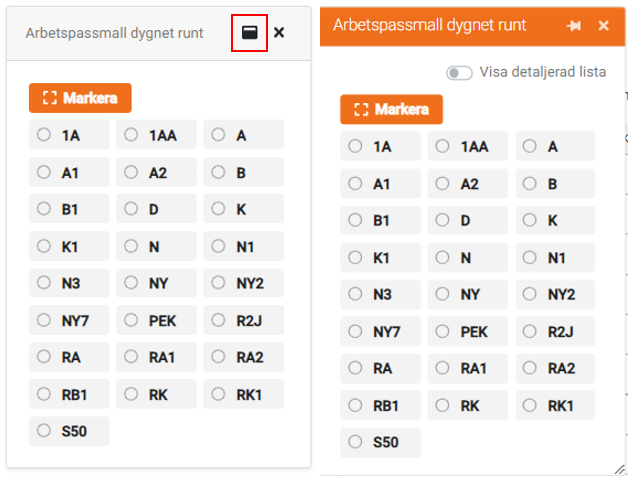Image resolution: width=631 pixels, height=481 pixels.
Task: Select radio option PEK in orange-header panel
Action: [x=443, y=332]
